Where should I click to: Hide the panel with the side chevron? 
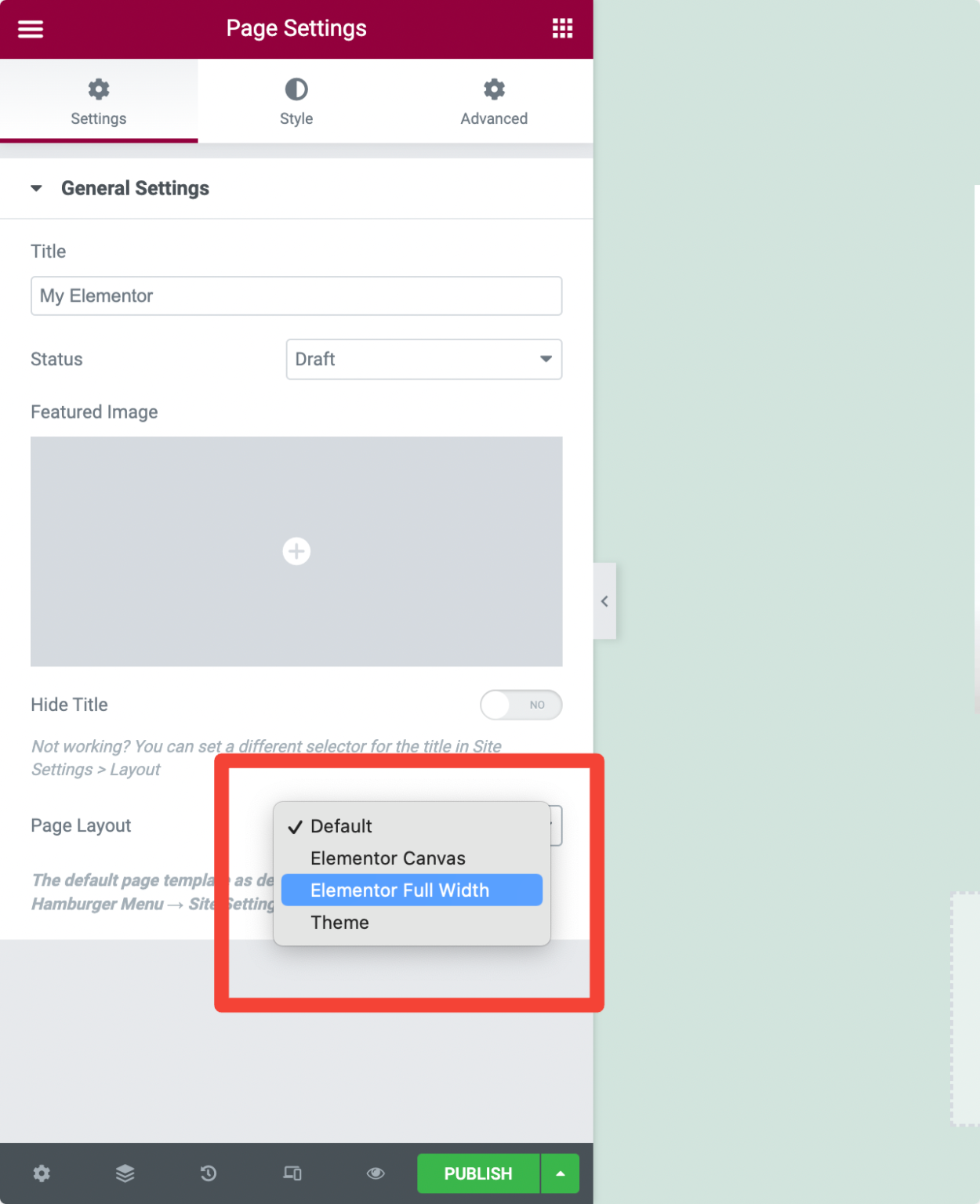[604, 601]
